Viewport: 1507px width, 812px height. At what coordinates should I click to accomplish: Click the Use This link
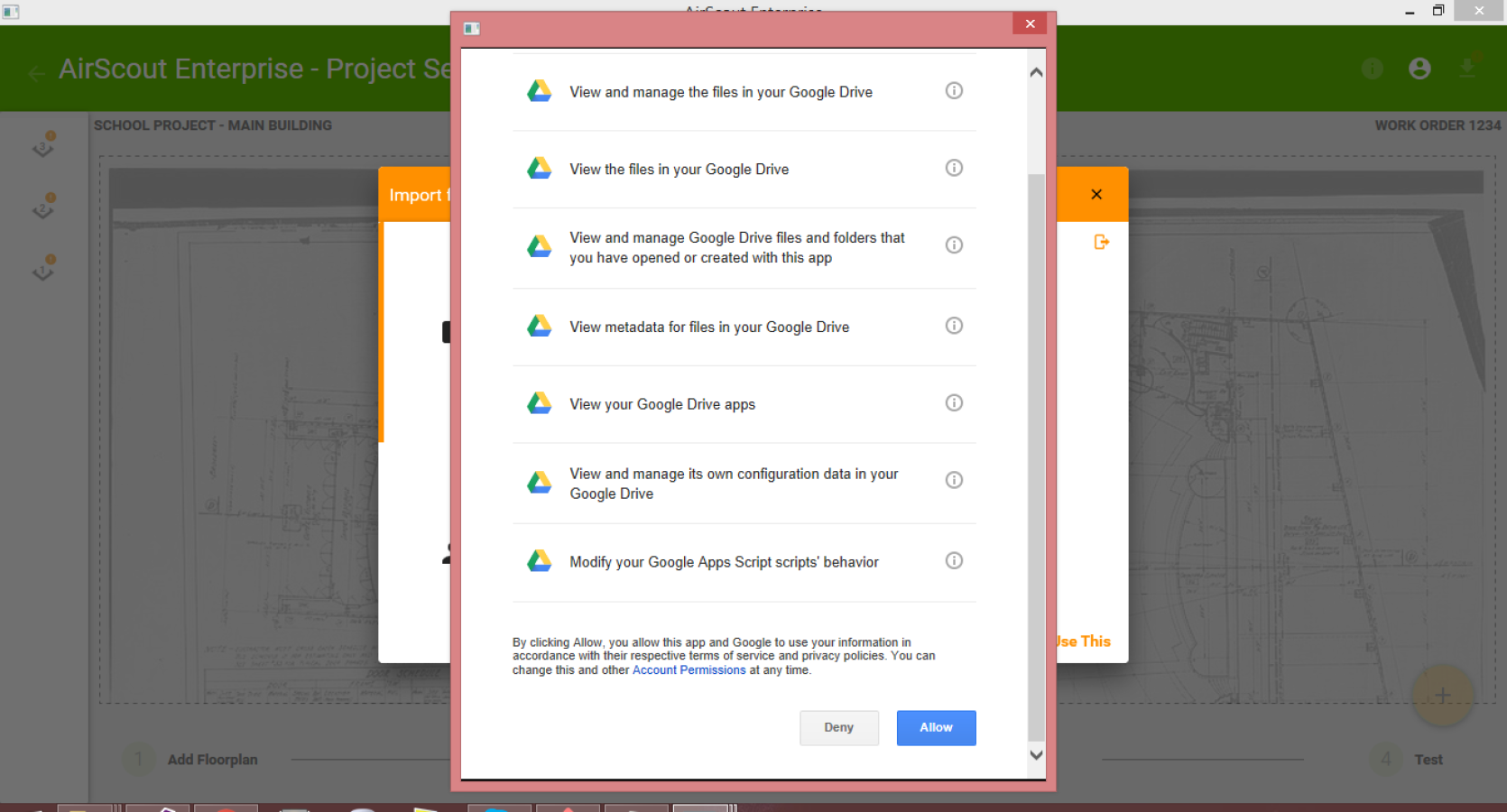[x=1084, y=641]
